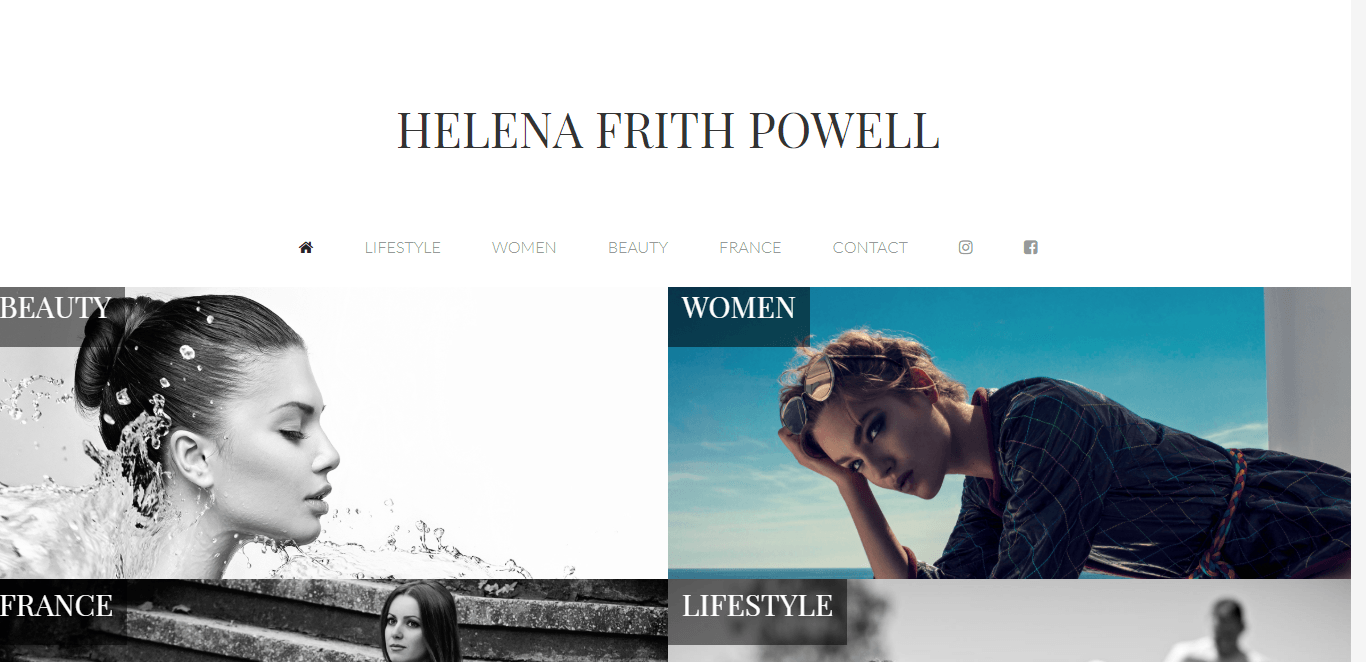This screenshot has height=662, width=1366.
Task: Open the Facebook icon link
Action: point(1030,247)
